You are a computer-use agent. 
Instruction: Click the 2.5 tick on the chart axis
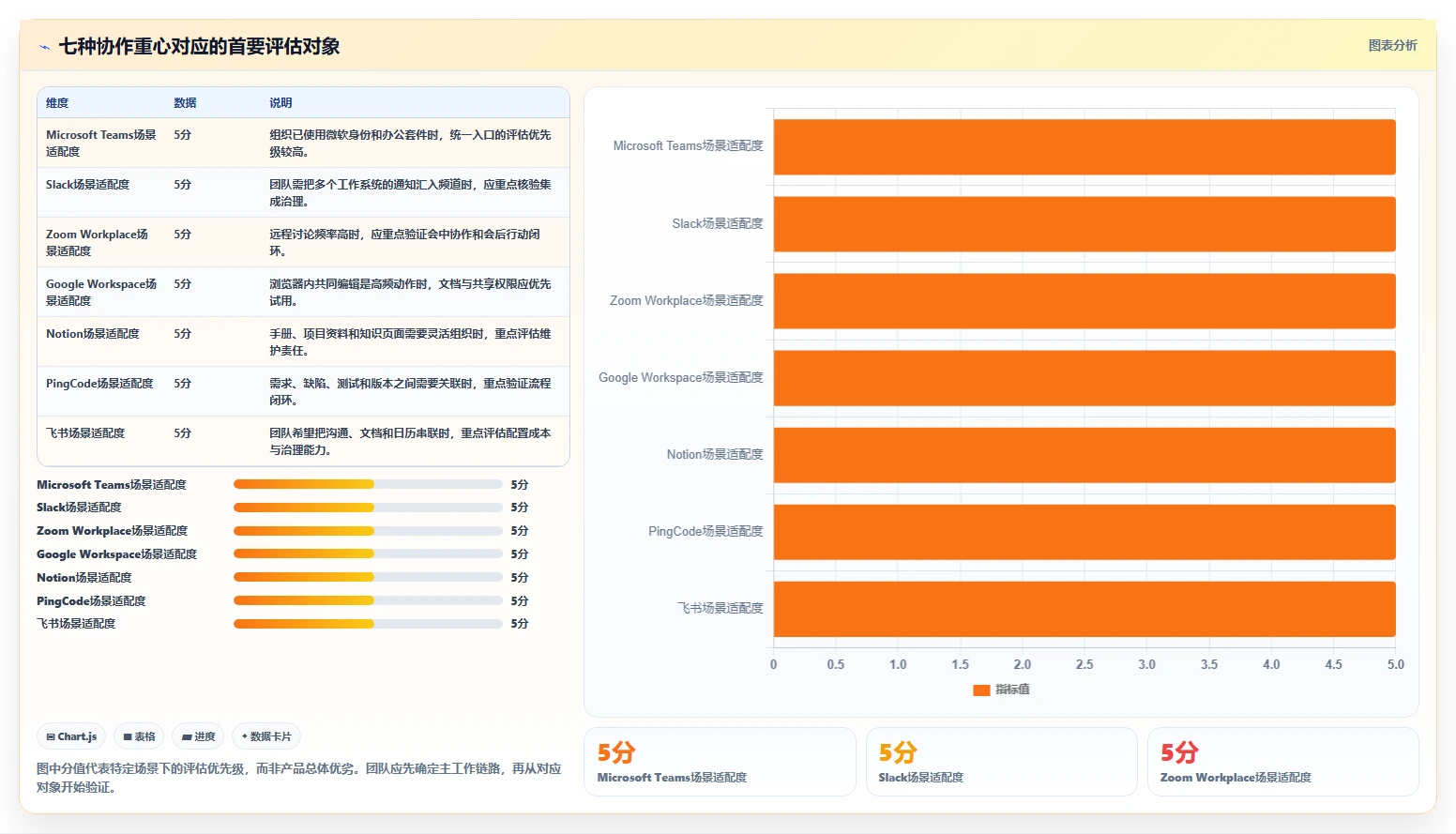1084,664
